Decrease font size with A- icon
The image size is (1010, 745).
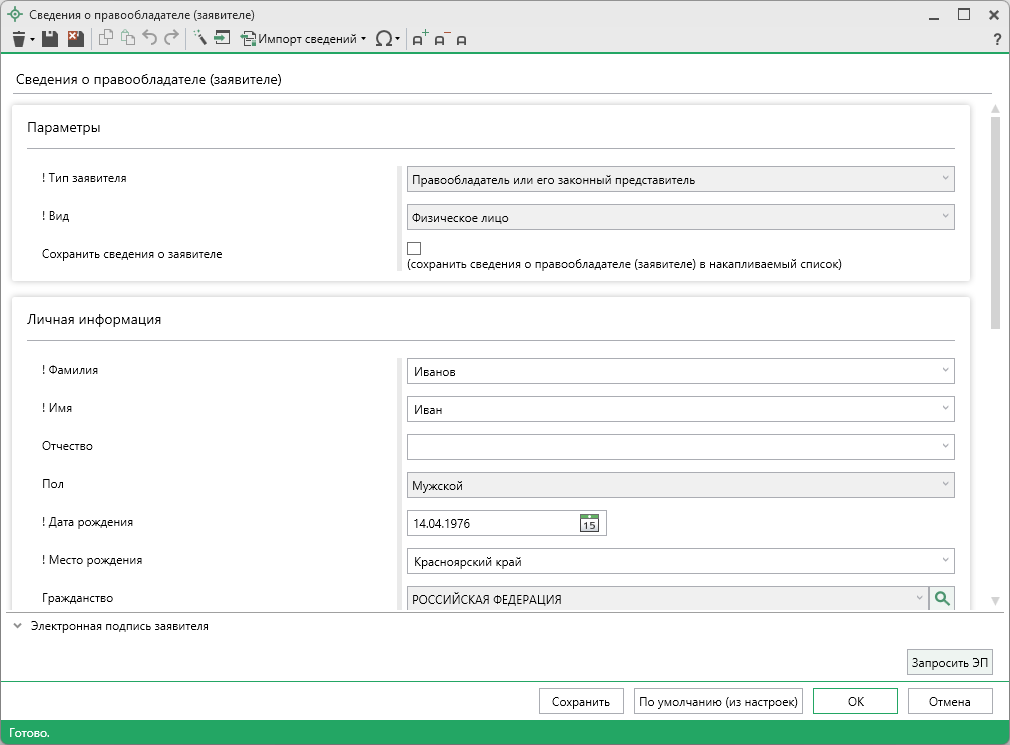442,39
